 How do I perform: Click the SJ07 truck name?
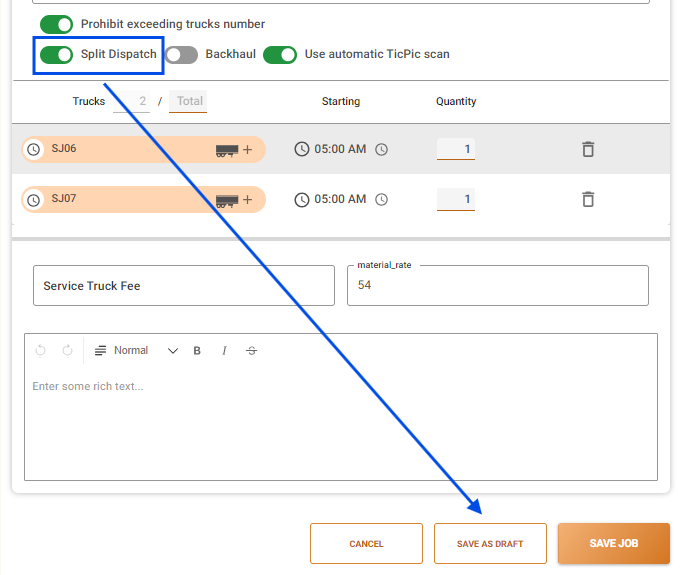[x=64, y=198]
